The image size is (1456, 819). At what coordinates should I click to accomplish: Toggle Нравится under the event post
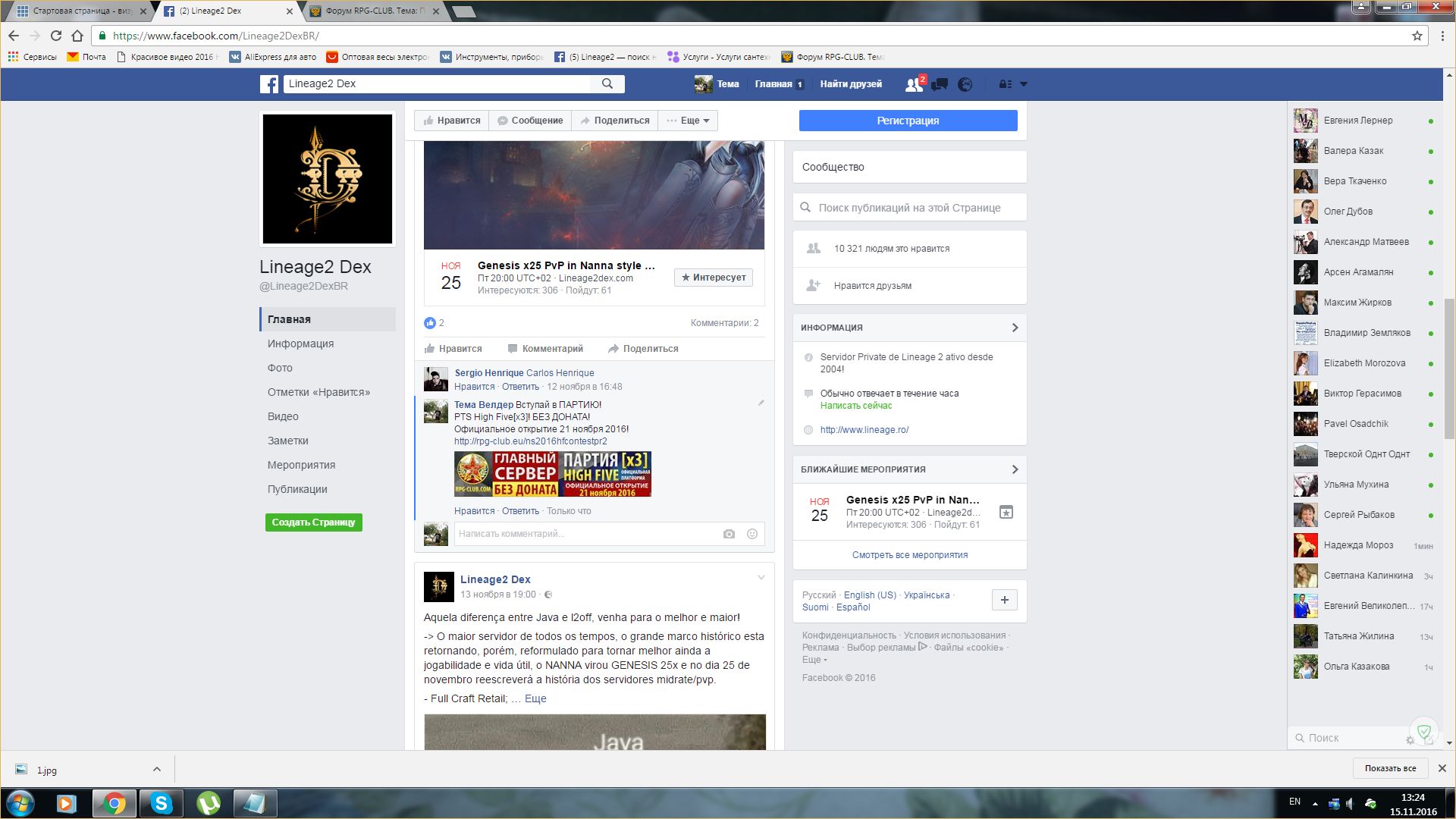453,349
